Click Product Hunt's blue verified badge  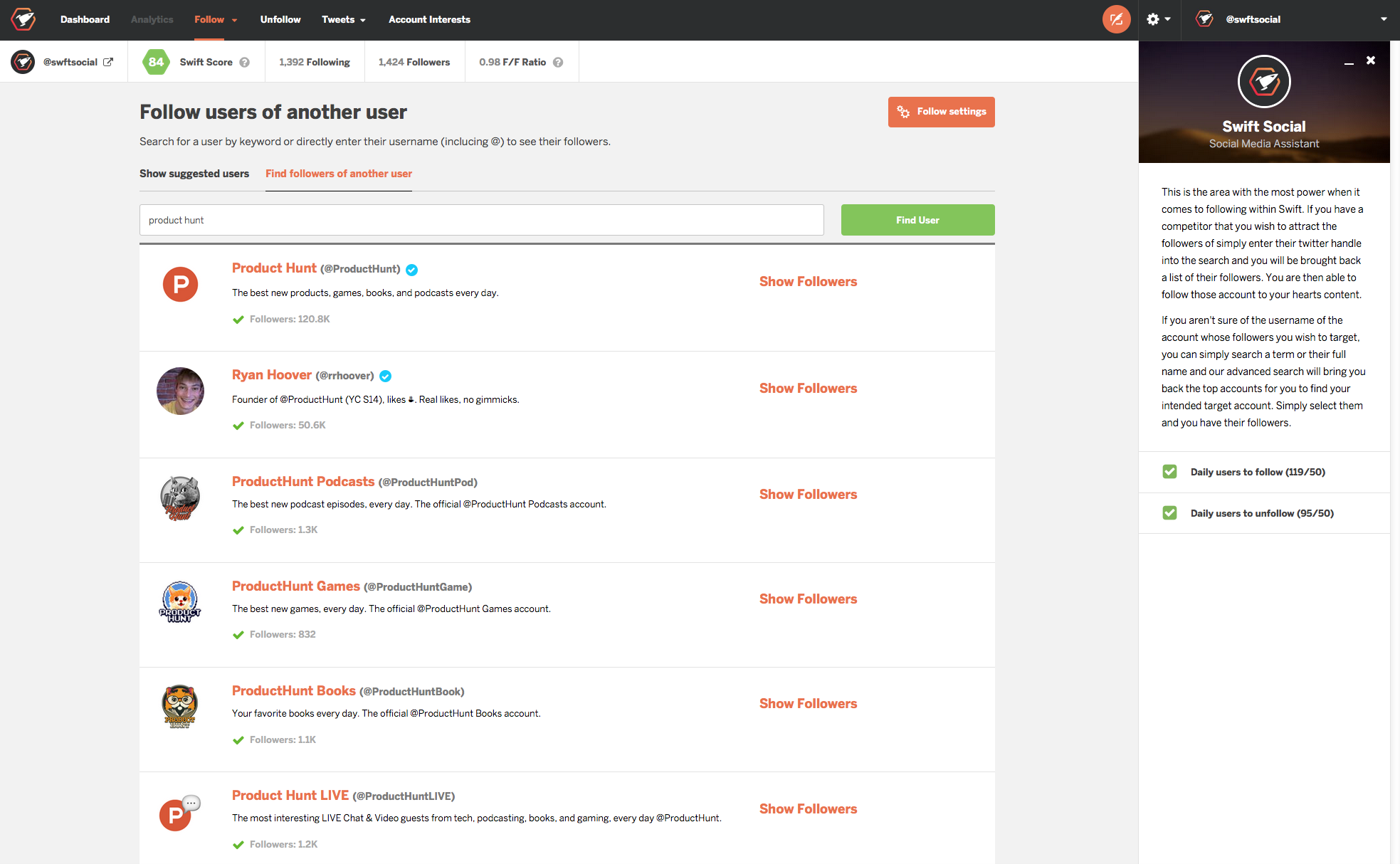[412, 270]
